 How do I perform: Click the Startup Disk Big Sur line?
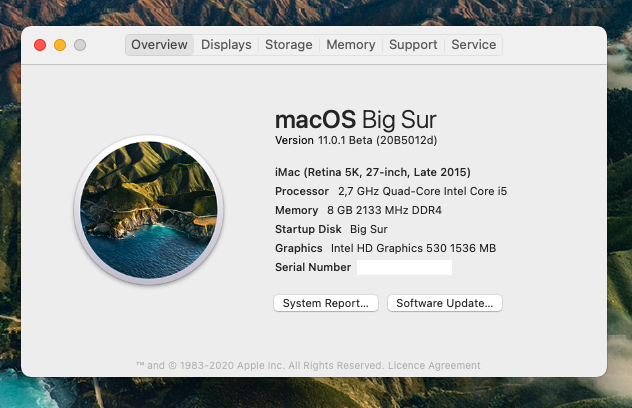pos(331,229)
